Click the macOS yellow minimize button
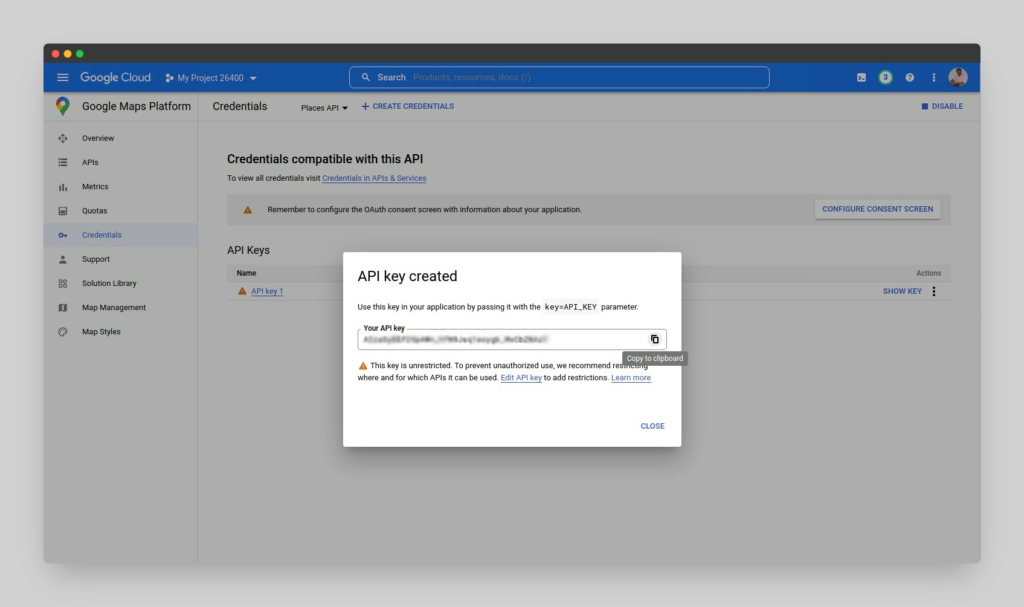Screen dimensions: 1024x607 coord(67,54)
